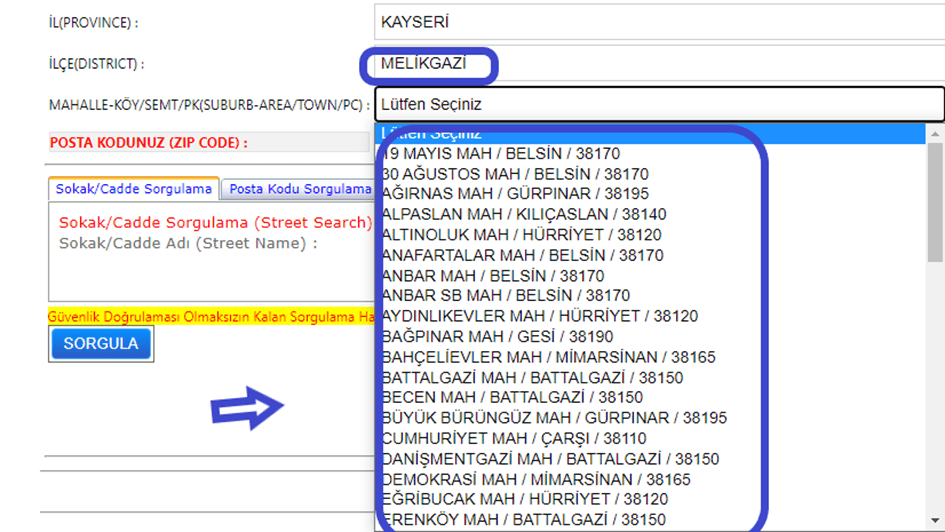Click the dropdown list scrollbar thumb

pyautogui.click(x=935, y=200)
